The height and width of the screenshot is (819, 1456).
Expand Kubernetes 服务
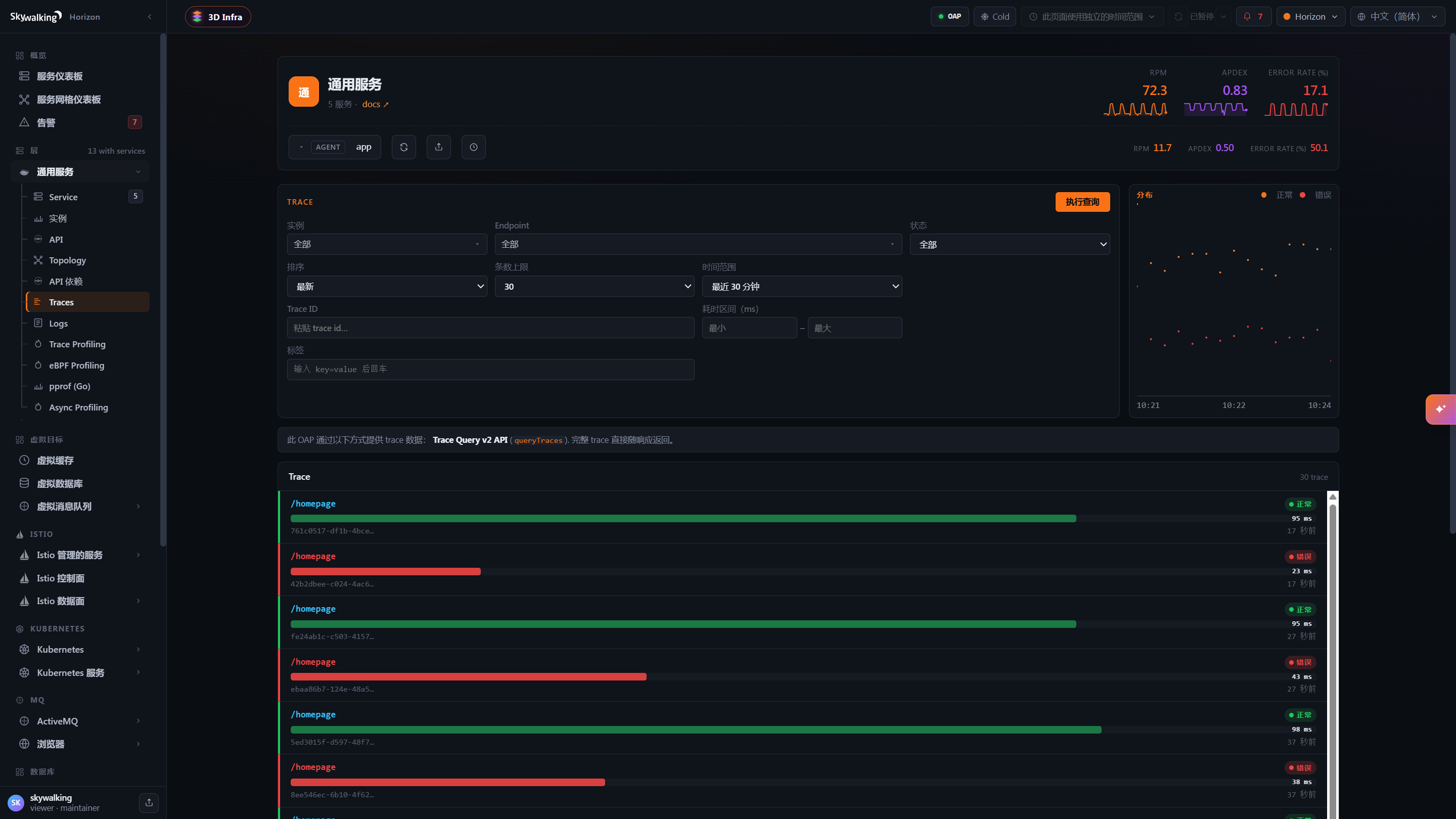80,672
